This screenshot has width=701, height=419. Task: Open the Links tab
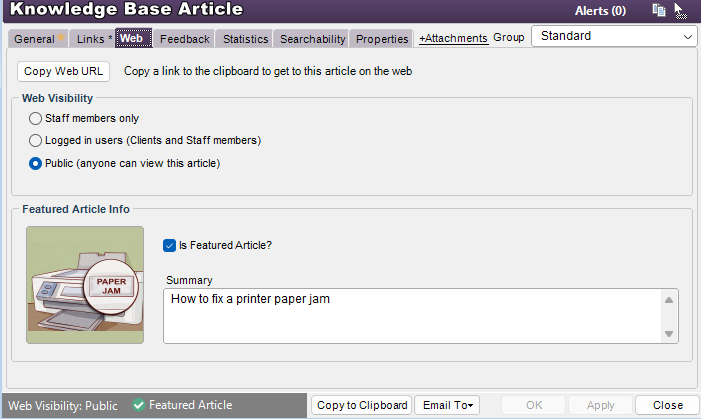click(91, 39)
